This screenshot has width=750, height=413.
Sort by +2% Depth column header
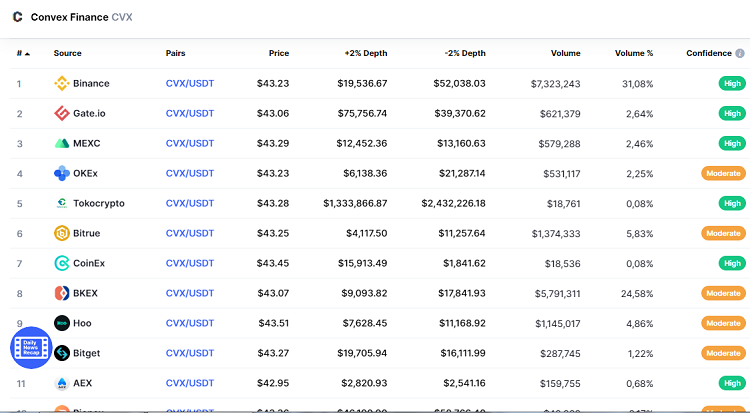[x=365, y=53]
